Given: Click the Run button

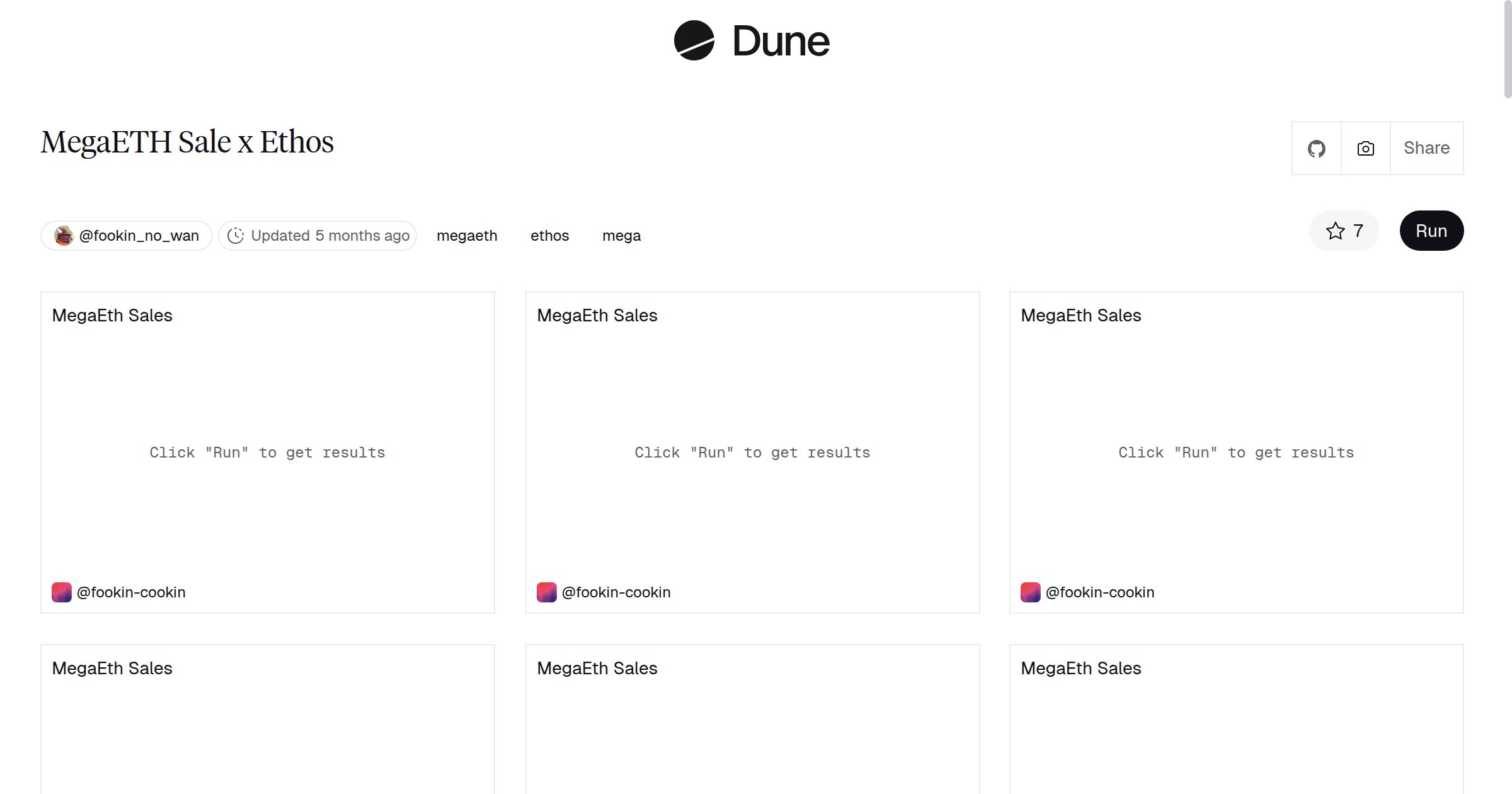Looking at the screenshot, I should pyautogui.click(x=1431, y=231).
